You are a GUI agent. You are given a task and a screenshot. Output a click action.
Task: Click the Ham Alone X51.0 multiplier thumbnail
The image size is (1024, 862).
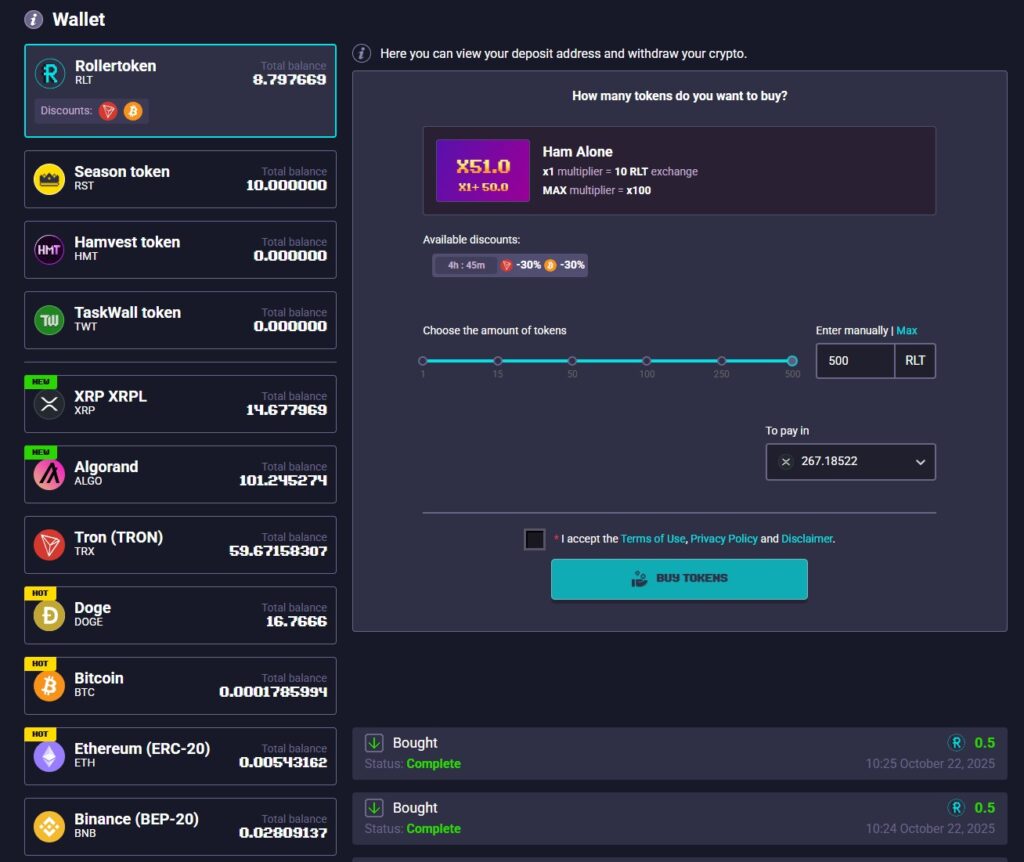(483, 171)
